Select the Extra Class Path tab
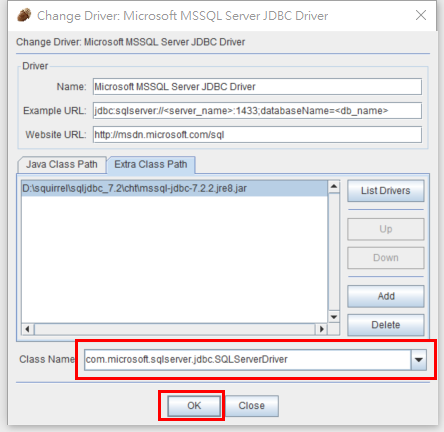Screen dimensions: 444x432 pos(151,164)
